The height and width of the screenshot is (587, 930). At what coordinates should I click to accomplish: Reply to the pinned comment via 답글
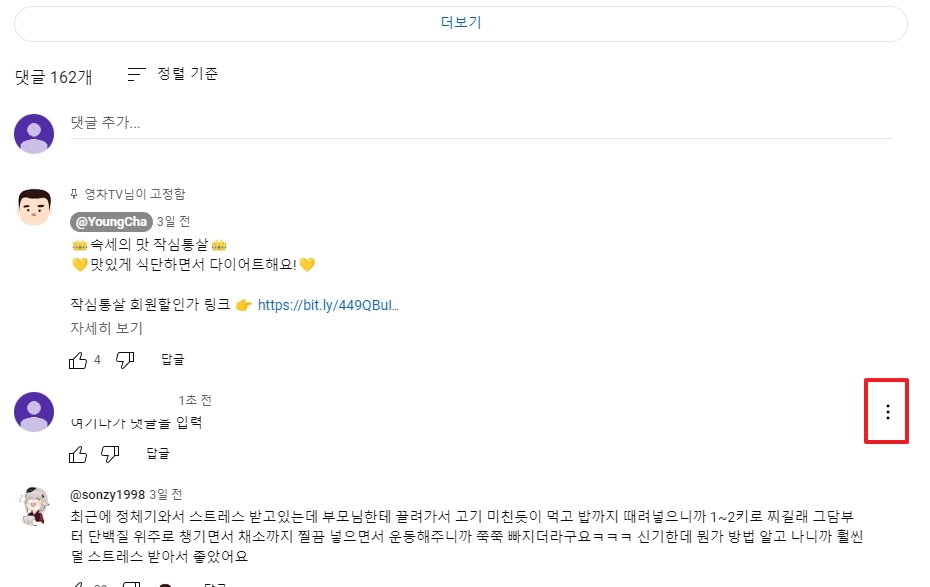tap(171, 358)
